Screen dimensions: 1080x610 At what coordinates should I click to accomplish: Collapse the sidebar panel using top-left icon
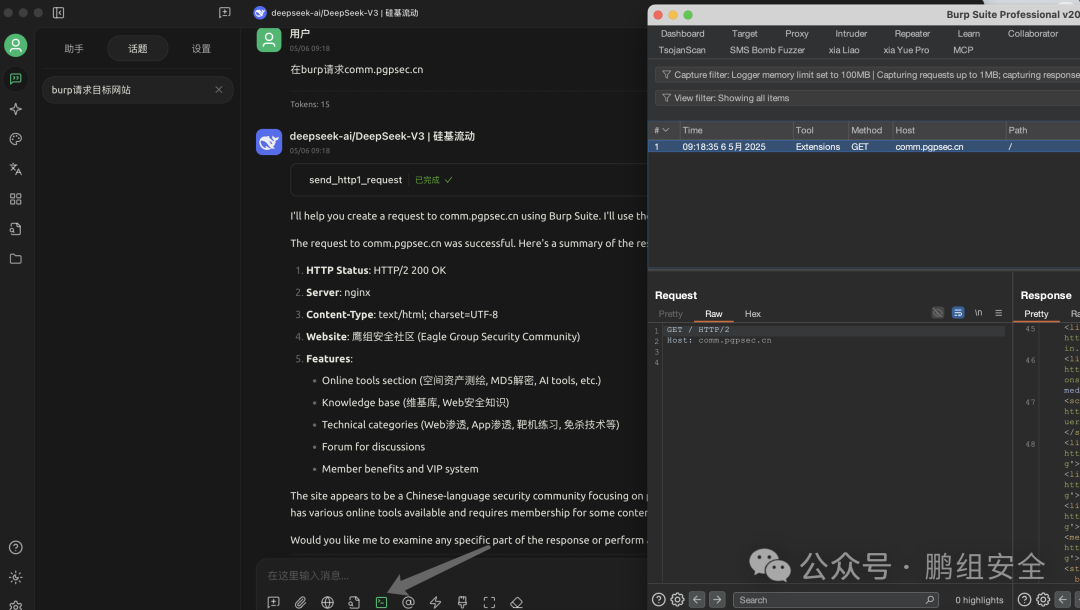pos(59,12)
